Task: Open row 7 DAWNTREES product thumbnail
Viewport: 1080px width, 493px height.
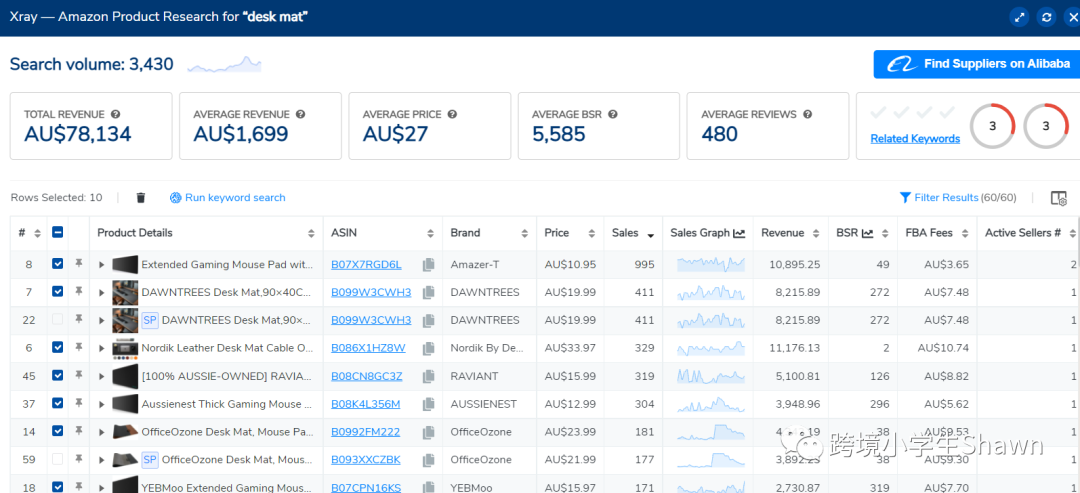Action: point(125,293)
